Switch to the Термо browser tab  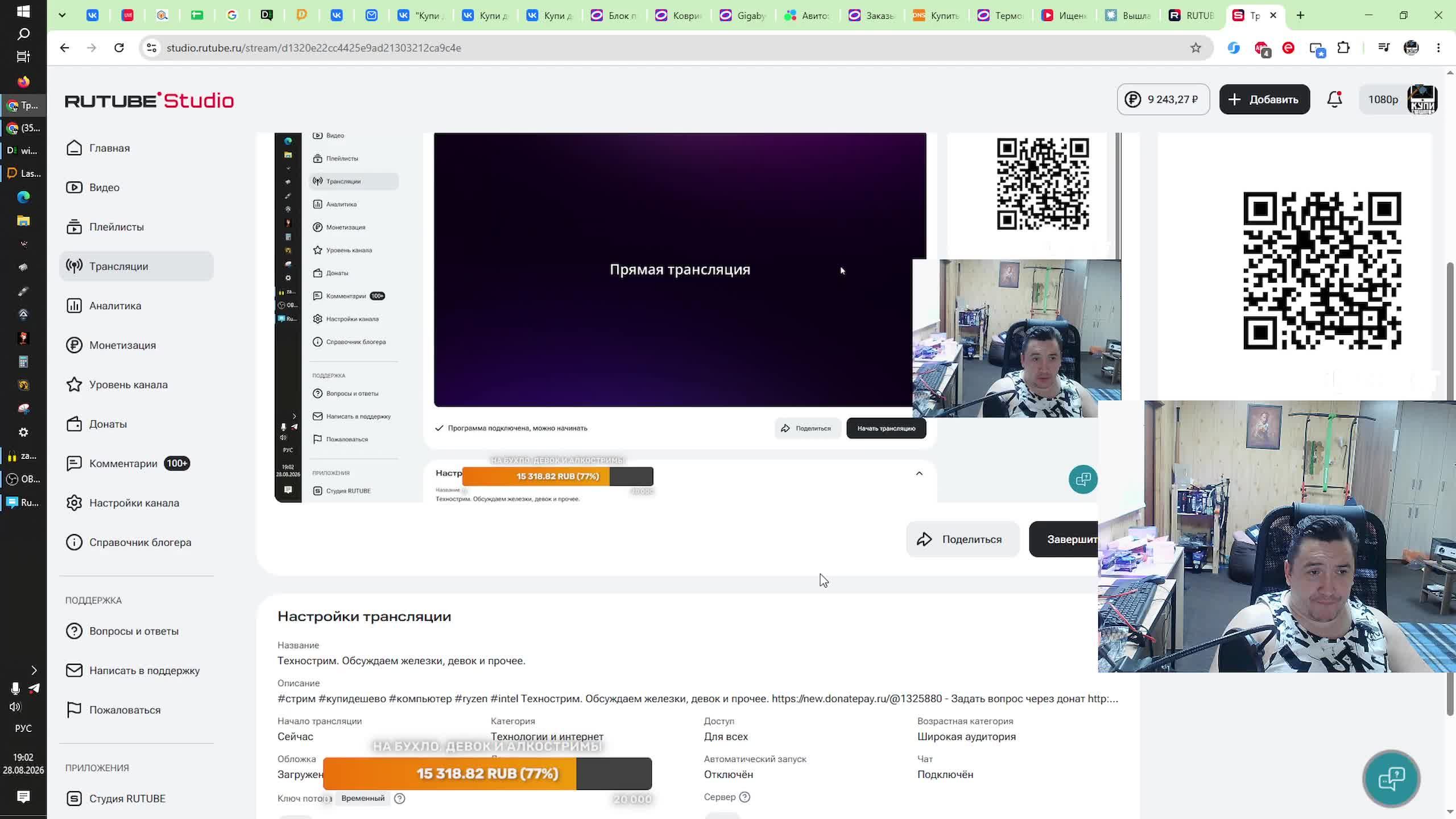(1000, 15)
